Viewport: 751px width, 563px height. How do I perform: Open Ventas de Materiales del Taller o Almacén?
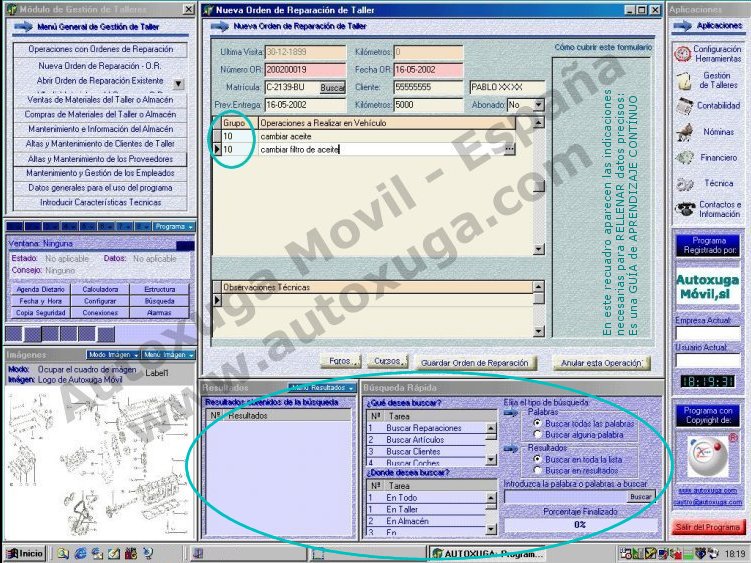(100, 100)
